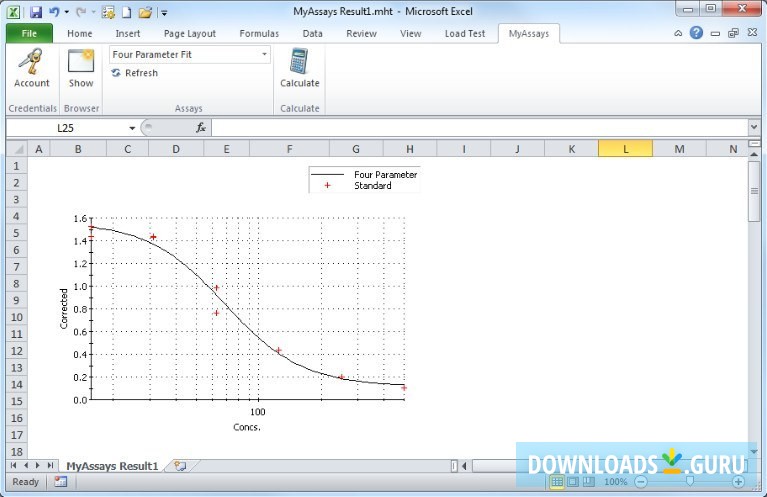Image resolution: width=767 pixels, height=497 pixels.
Task: Click the Redo icon in Quick Access Toolbar
Action: pyautogui.click(x=81, y=12)
